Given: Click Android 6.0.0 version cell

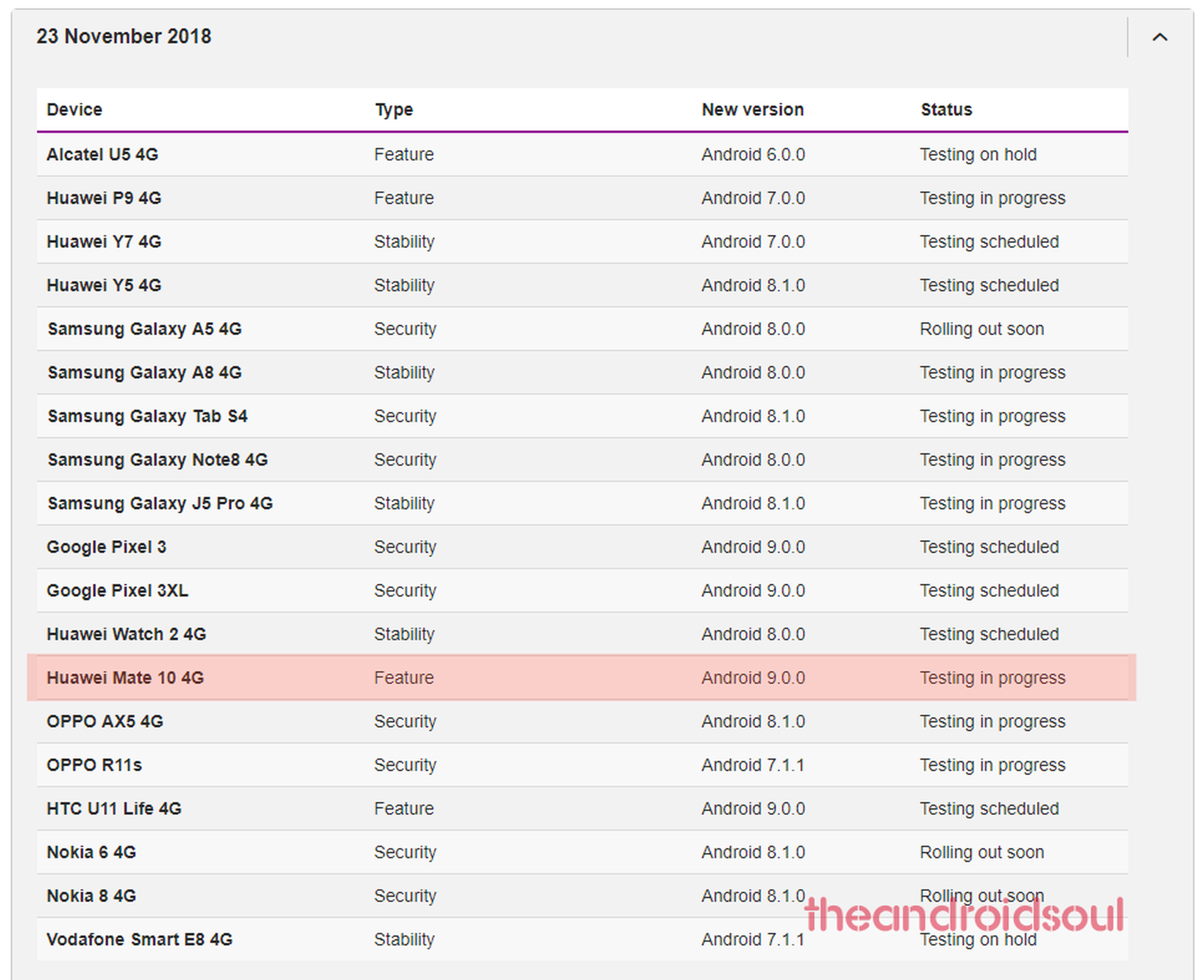Looking at the screenshot, I should pyautogui.click(x=753, y=155).
